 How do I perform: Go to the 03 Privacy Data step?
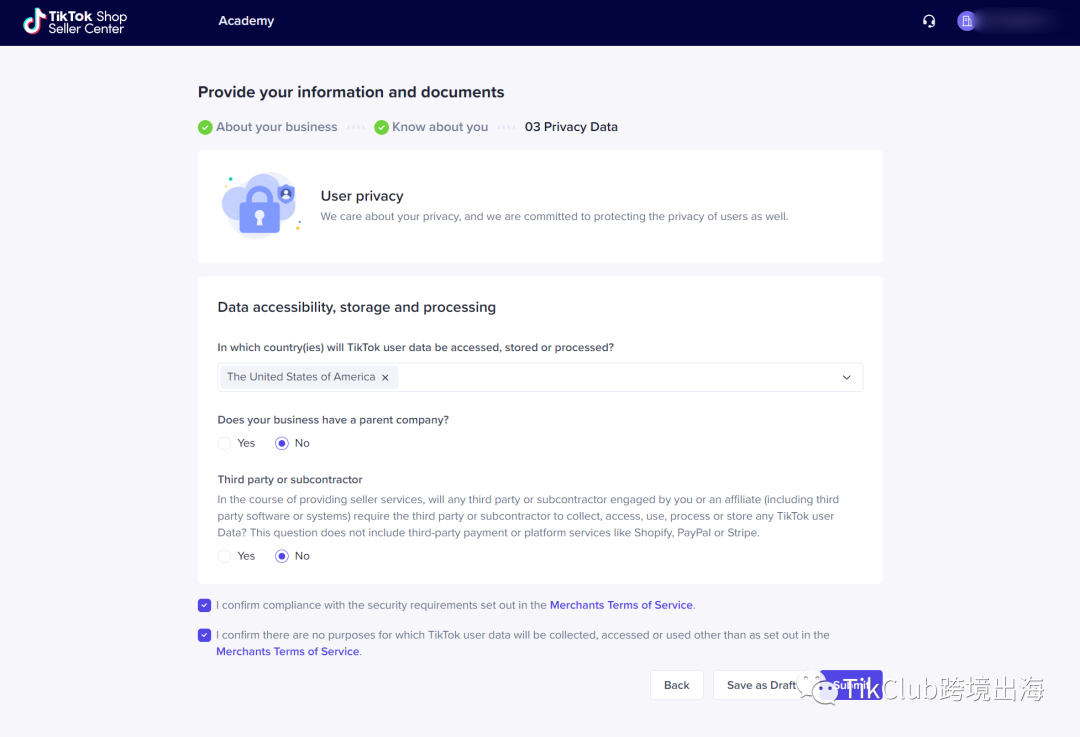coord(571,127)
